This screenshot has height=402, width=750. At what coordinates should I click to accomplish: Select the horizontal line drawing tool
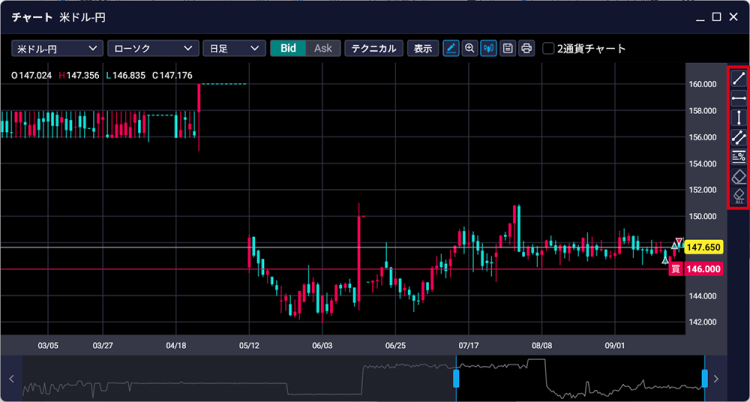[x=739, y=98]
